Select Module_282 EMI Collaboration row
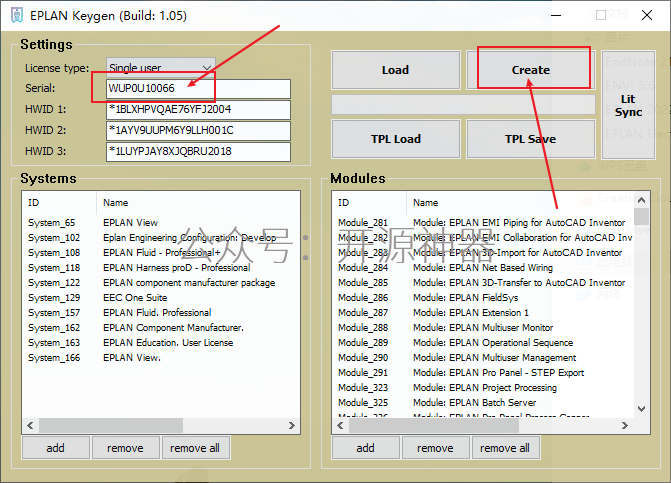The width and height of the screenshot is (671, 483). coord(483,238)
